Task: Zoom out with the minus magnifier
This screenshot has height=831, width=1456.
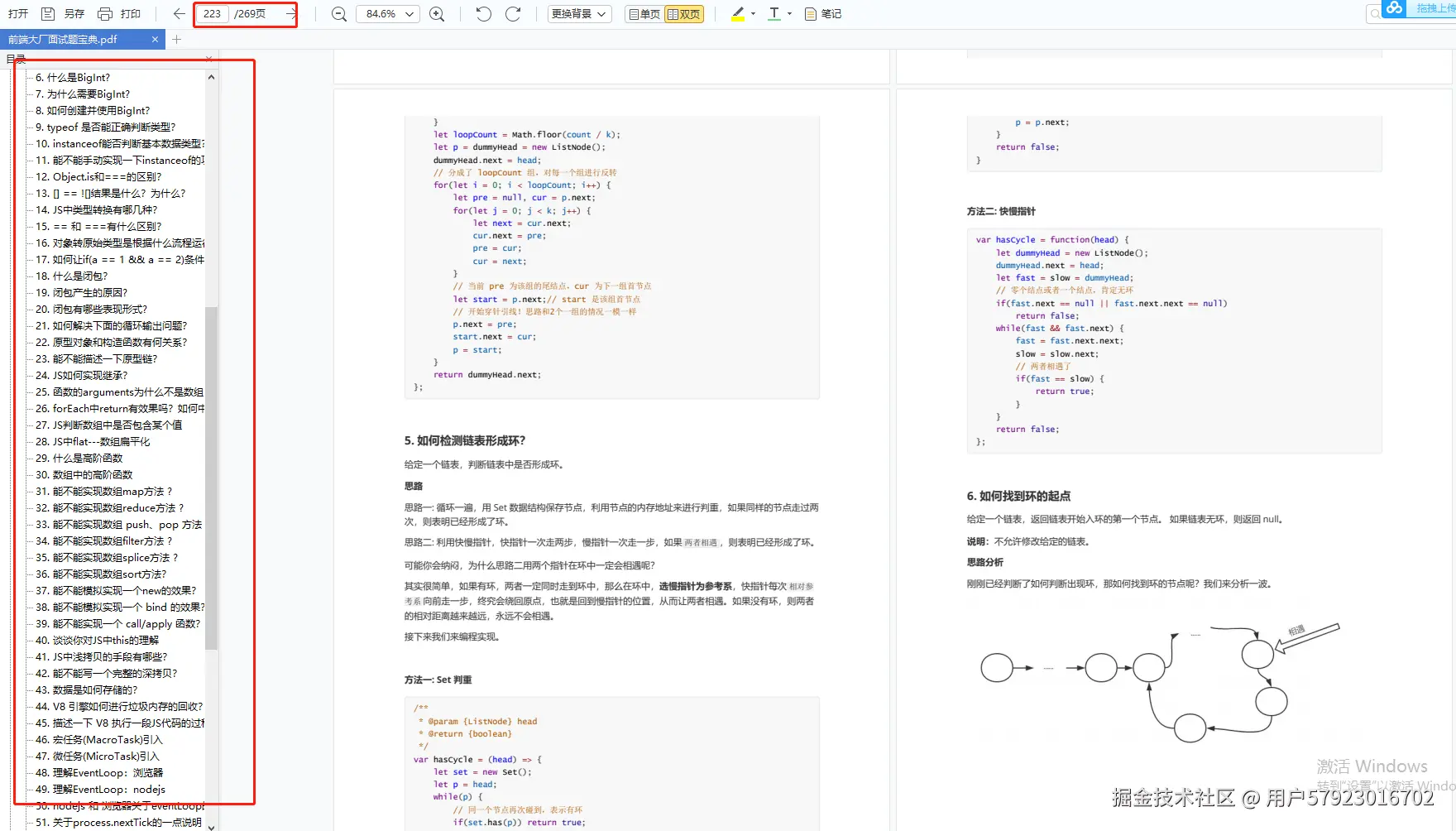Action: [338, 14]
